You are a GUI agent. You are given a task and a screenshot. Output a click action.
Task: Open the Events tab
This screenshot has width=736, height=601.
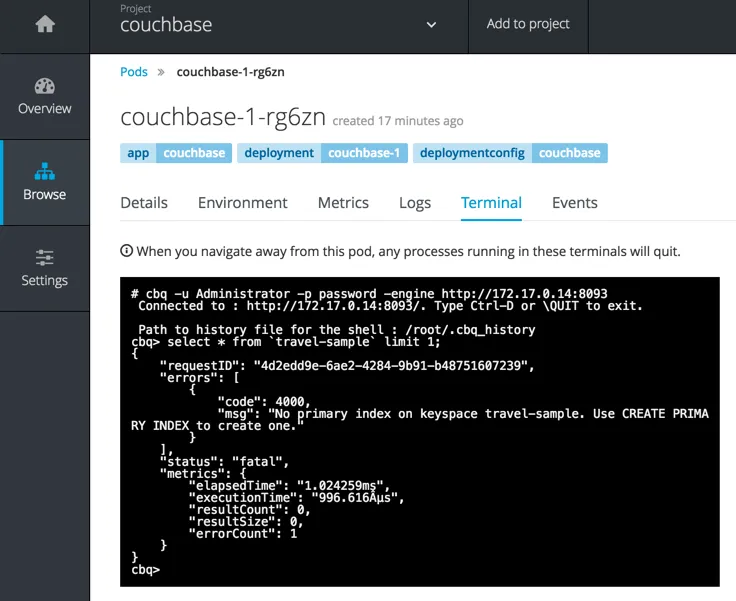pyautogui.click(x=574, y=202)
